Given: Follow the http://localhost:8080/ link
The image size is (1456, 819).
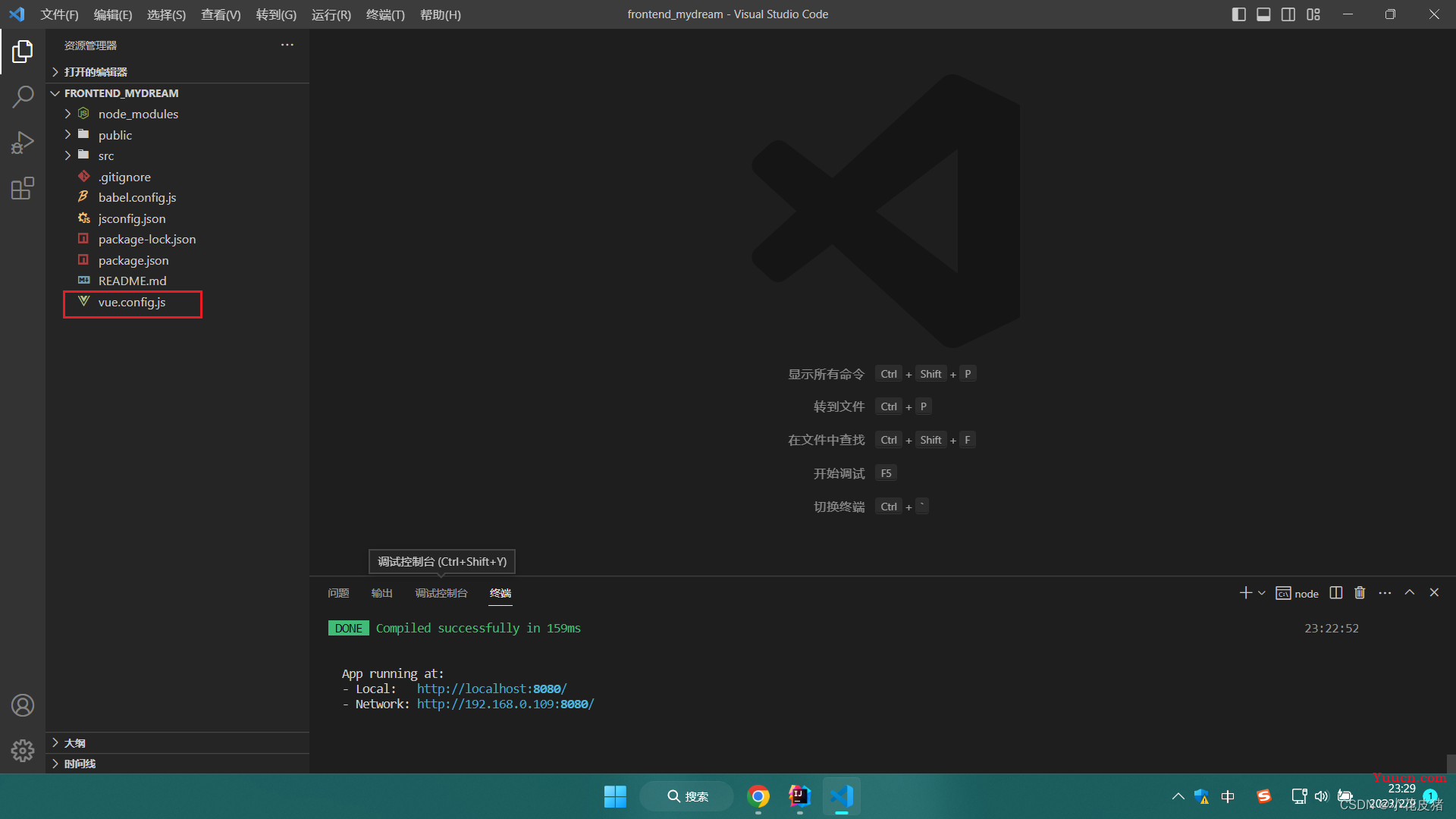Looking at the screenshot, I should click(x=491, y=689).
